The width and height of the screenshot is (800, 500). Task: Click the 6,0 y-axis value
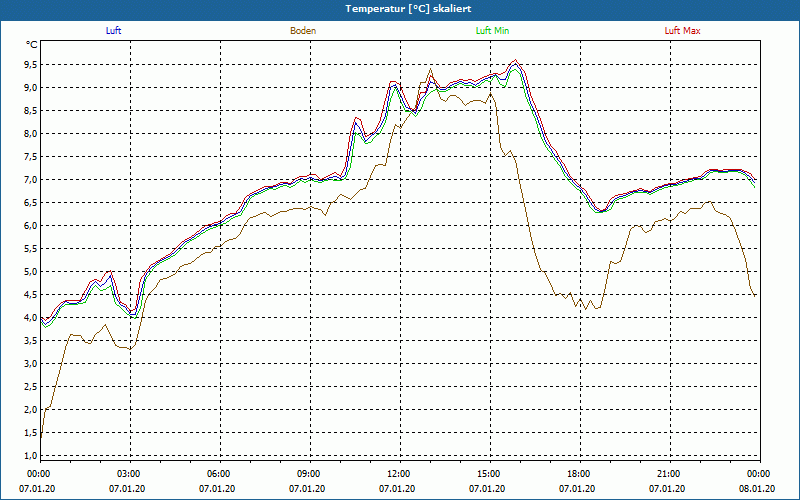pos(31,226)
